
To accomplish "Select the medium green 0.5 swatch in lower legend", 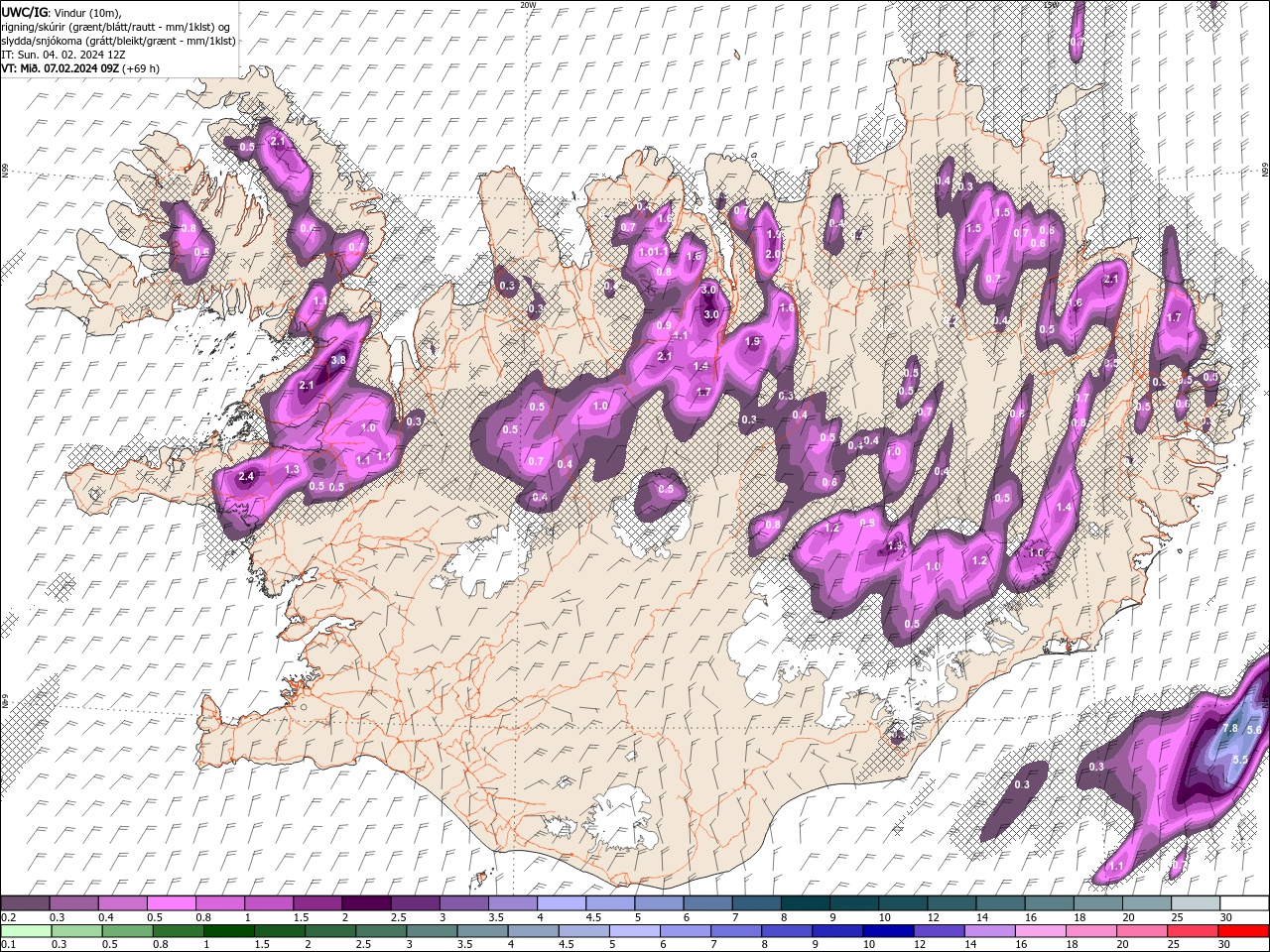I will [127, 930].
